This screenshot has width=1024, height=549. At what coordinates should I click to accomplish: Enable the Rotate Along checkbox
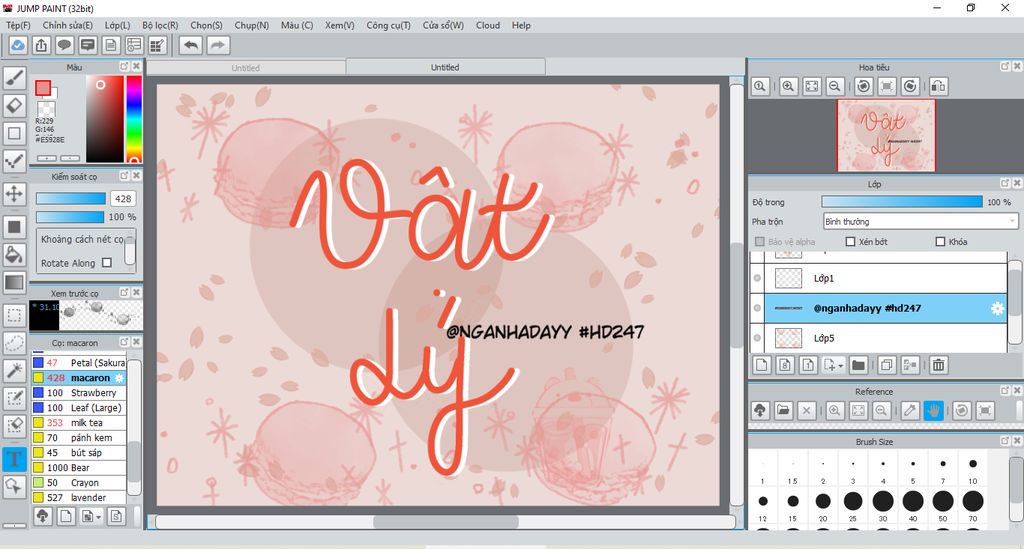(107, 263)
